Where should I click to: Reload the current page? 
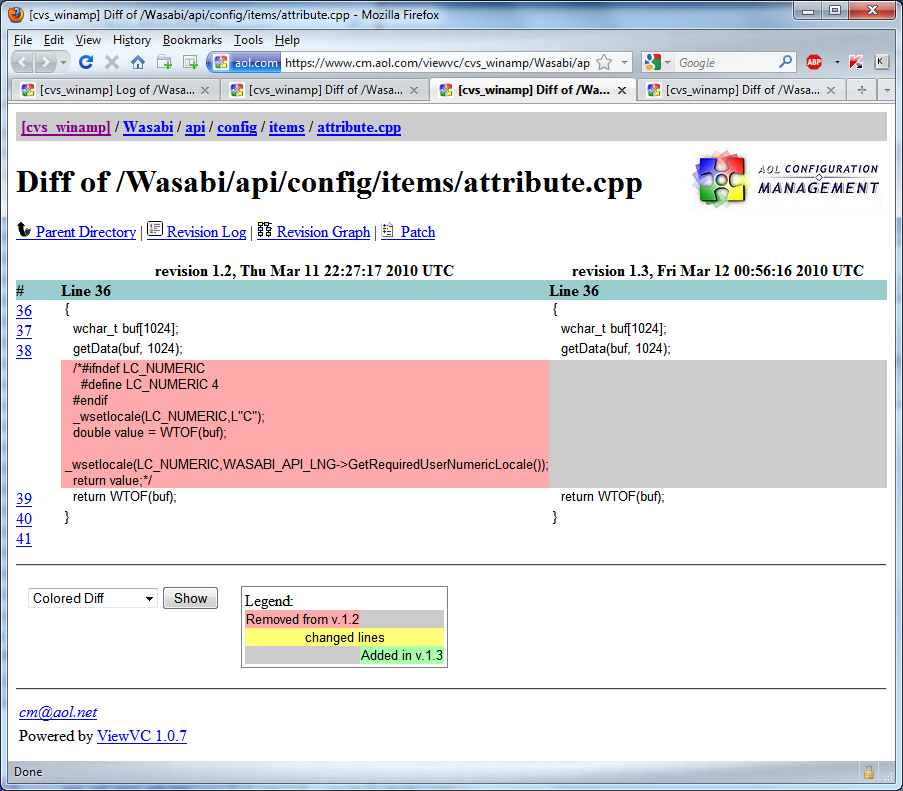point(86,62)
